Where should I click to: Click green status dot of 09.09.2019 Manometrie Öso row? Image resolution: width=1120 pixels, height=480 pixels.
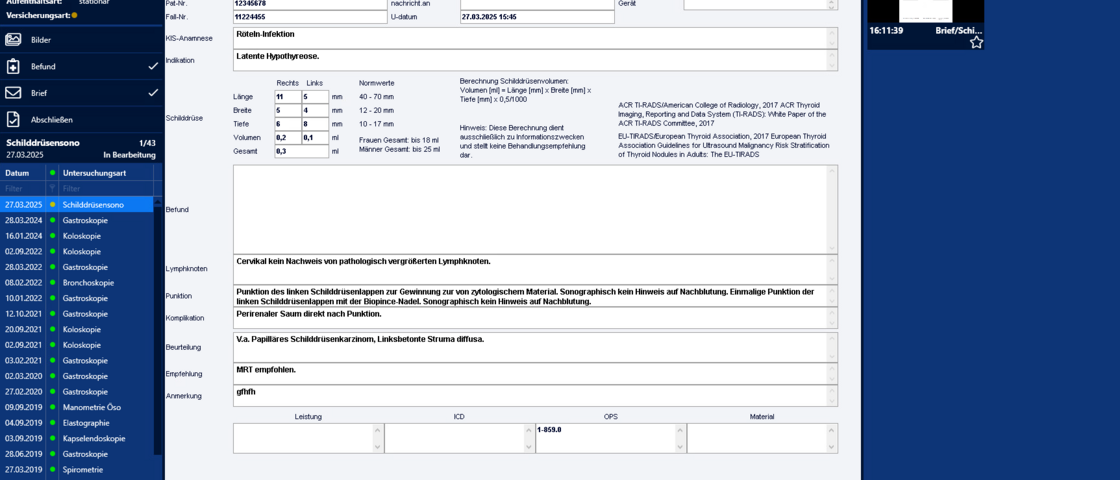tap(52, 407)
